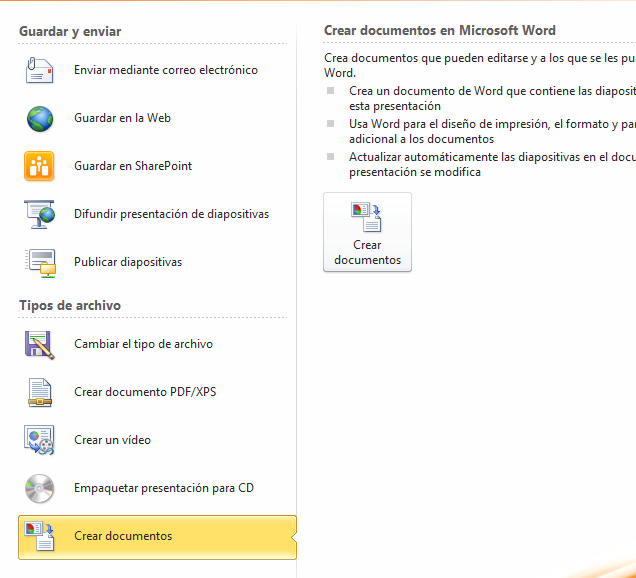This screenshot has width=636, height=578.
Task: Click the icon in the highlighted Crear documentos row
Action: [39, 536]
